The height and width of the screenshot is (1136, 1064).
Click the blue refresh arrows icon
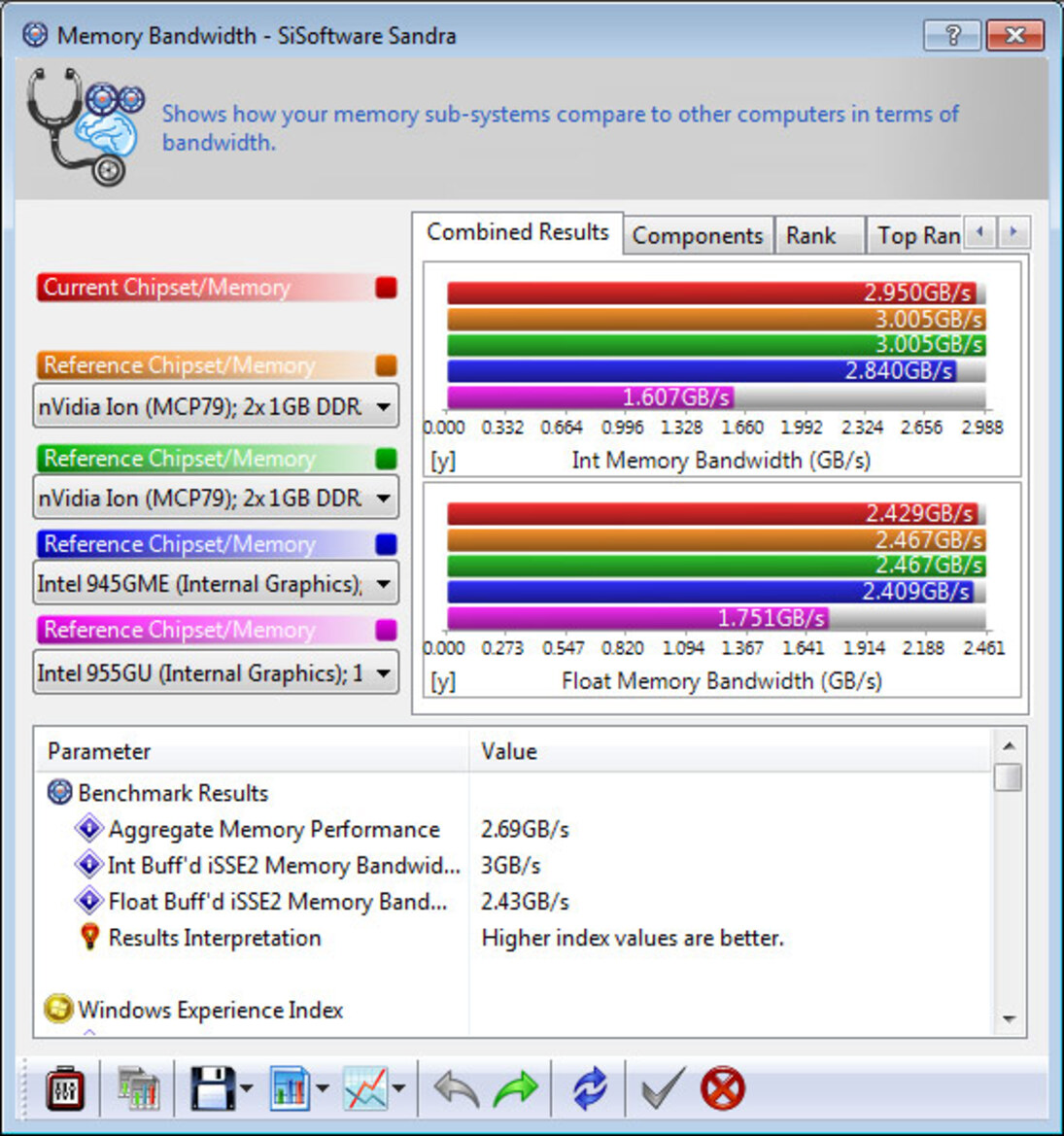(x=590, y=1088)
